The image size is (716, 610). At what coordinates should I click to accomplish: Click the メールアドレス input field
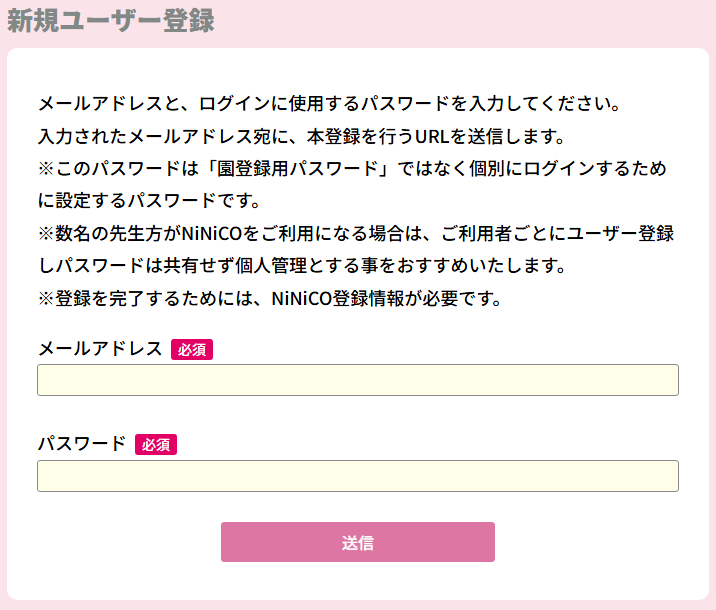[357, 381]
